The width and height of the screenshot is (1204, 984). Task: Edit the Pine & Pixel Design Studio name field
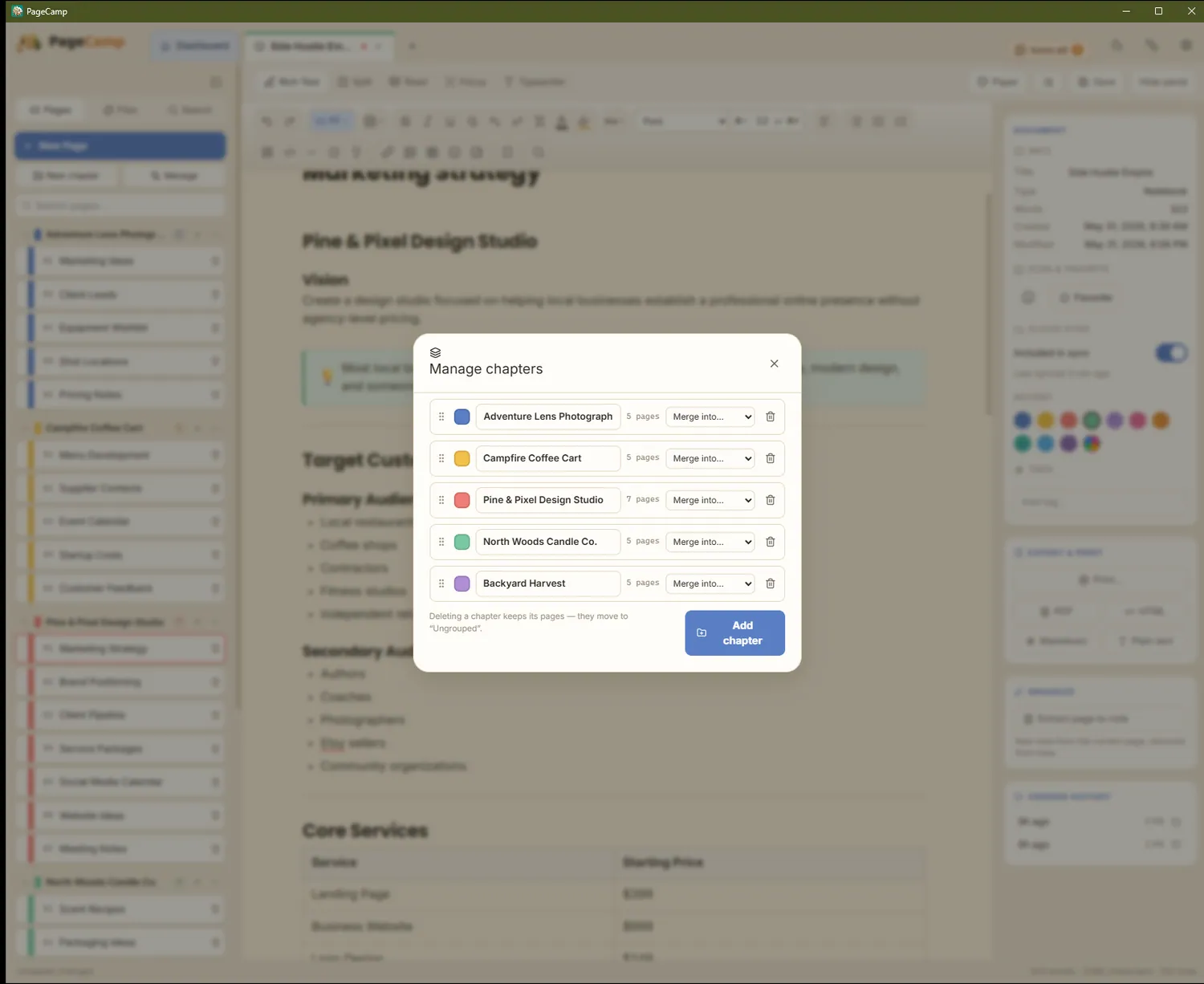pyautogui.click(x=548, y=500)
